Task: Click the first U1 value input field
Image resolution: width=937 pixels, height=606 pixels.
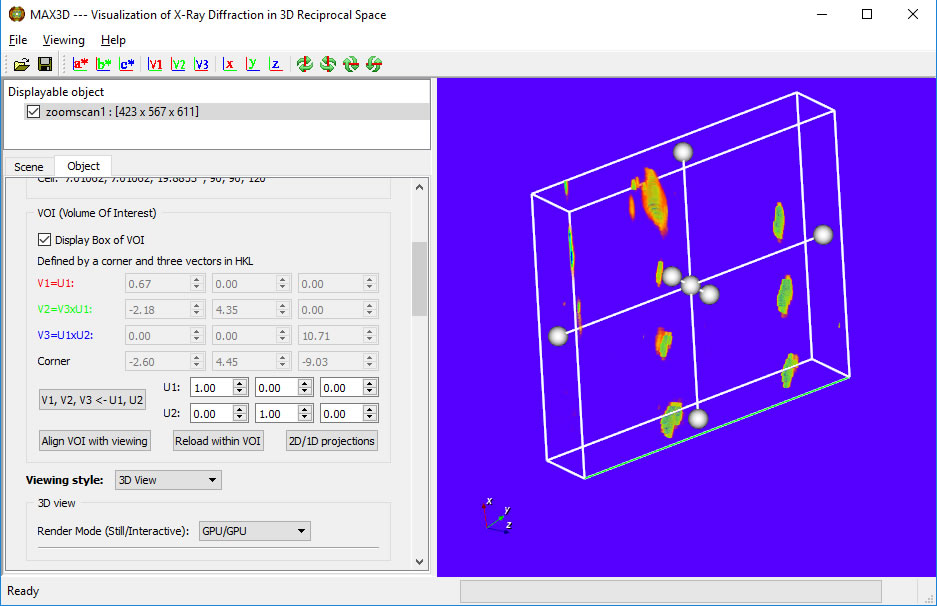Action: (212, 388)
